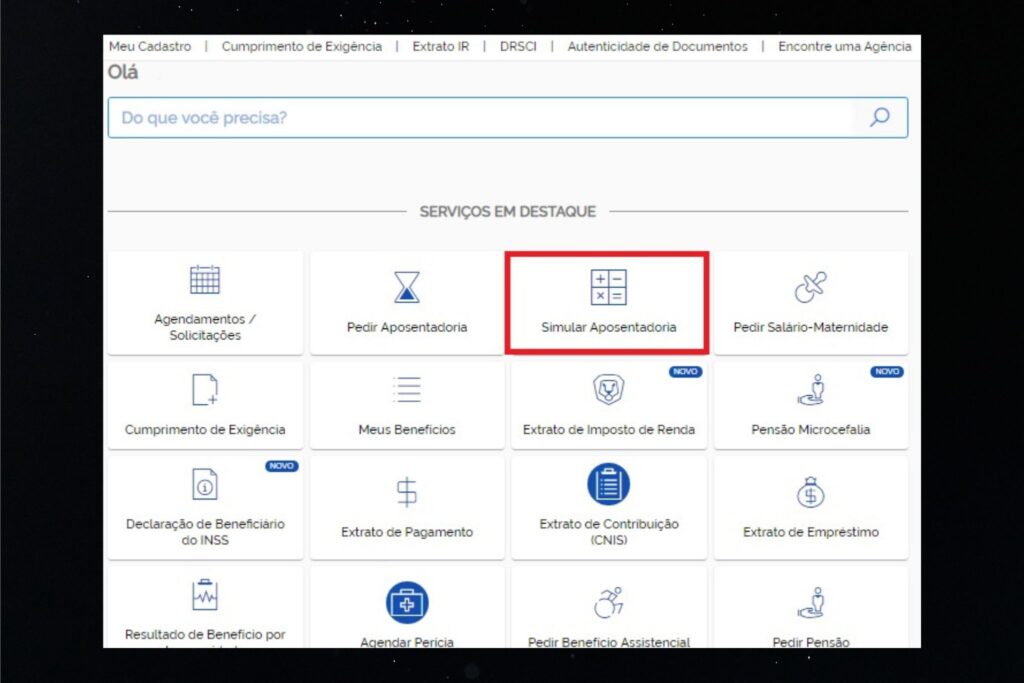
Task: Open Extrato de Contribuição (CNIS) clipboard icon
Action: (608, 482)
